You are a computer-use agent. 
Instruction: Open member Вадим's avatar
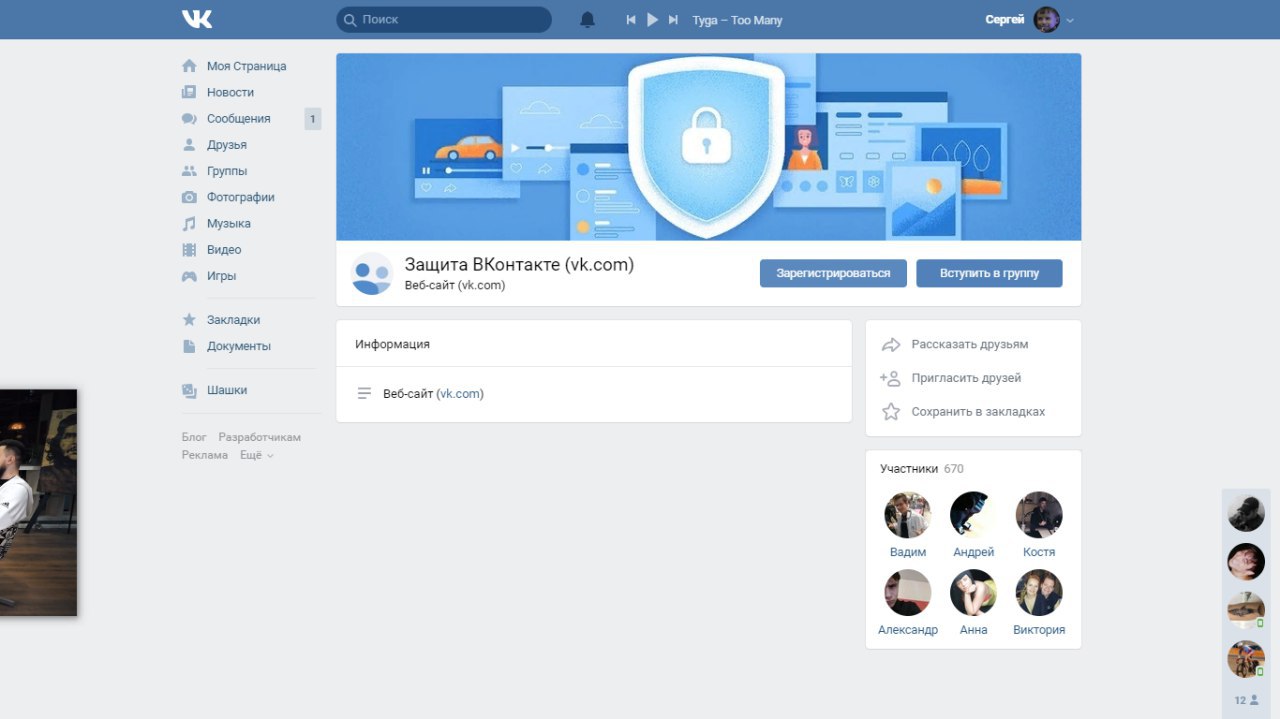[908, 515]
